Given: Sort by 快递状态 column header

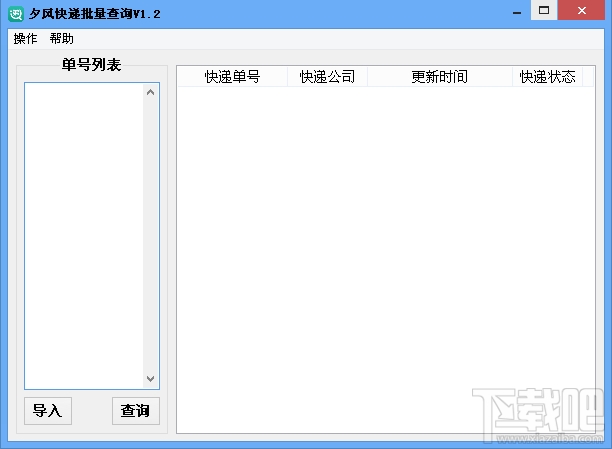Looking at the screenshot, I should click(x=548, y=77).
